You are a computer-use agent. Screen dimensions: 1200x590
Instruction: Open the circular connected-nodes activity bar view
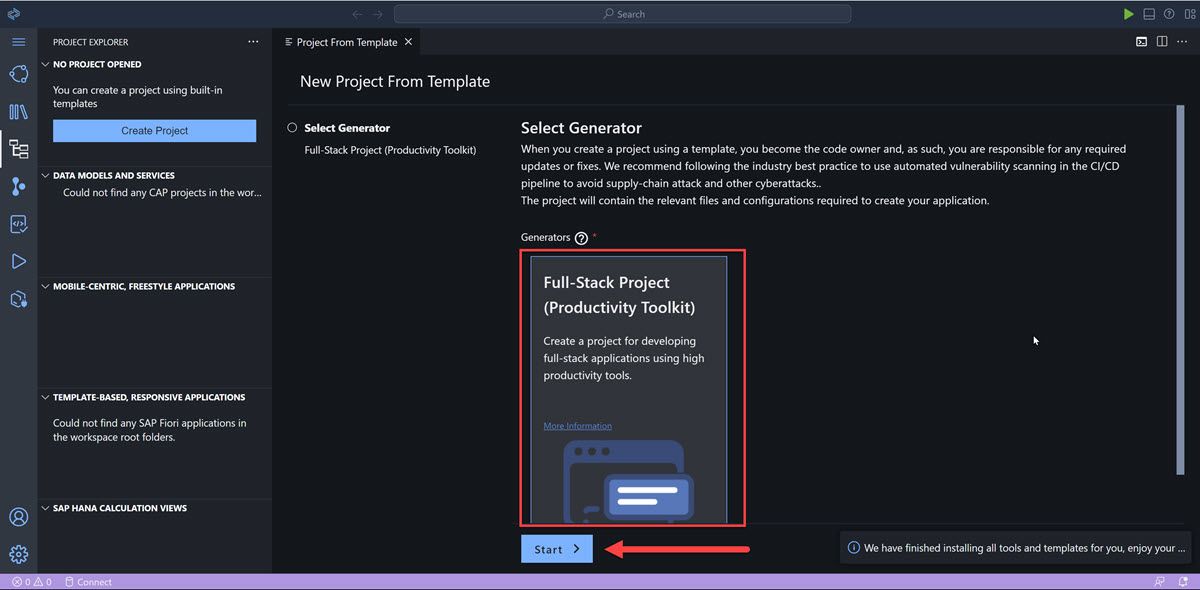[18, 75]
